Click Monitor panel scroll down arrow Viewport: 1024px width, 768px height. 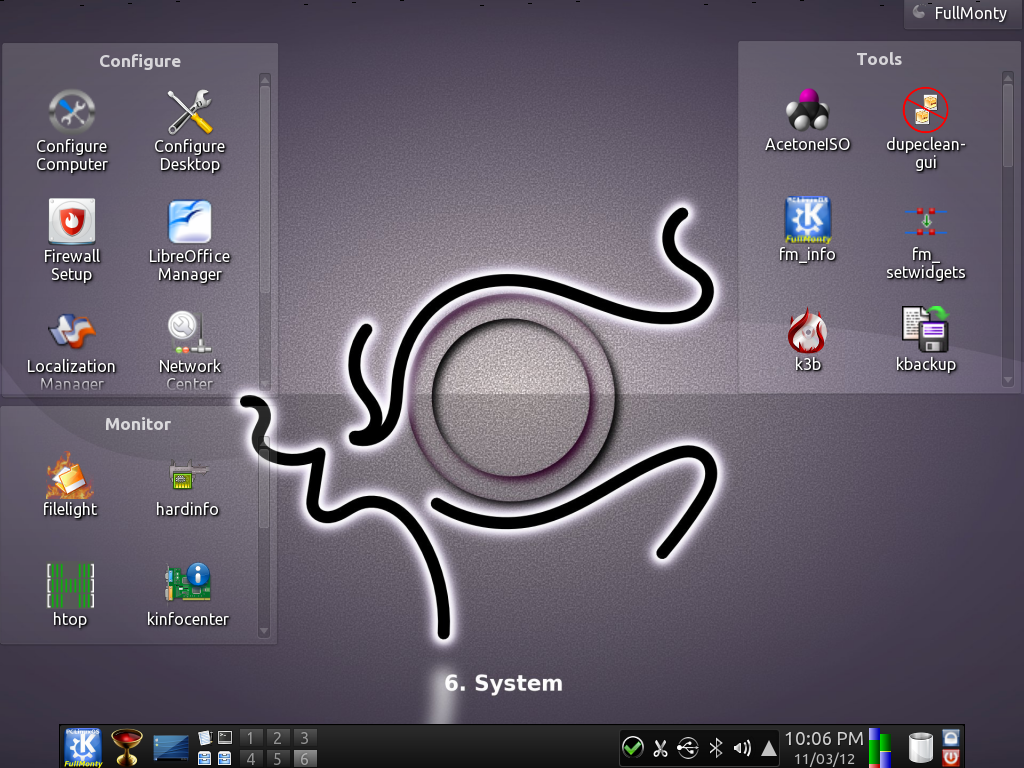(x=264, y=631)
